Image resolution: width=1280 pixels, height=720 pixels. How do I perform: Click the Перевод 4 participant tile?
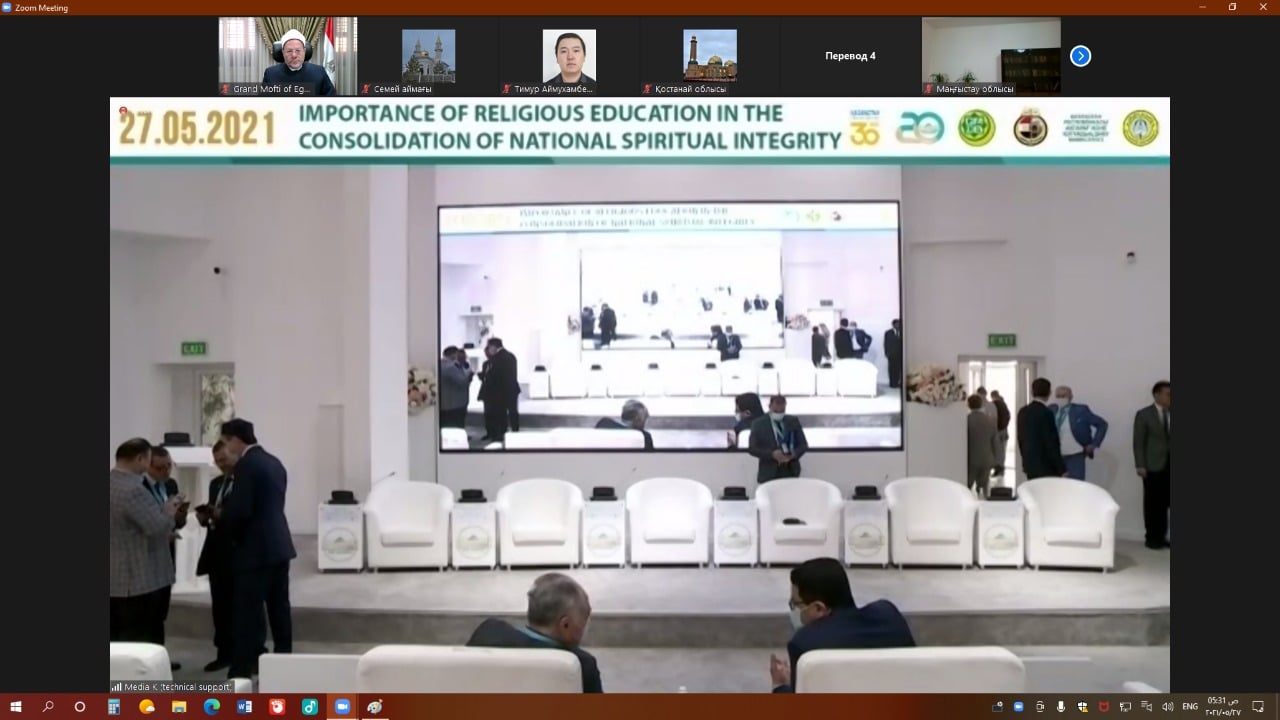coord(850,56)
